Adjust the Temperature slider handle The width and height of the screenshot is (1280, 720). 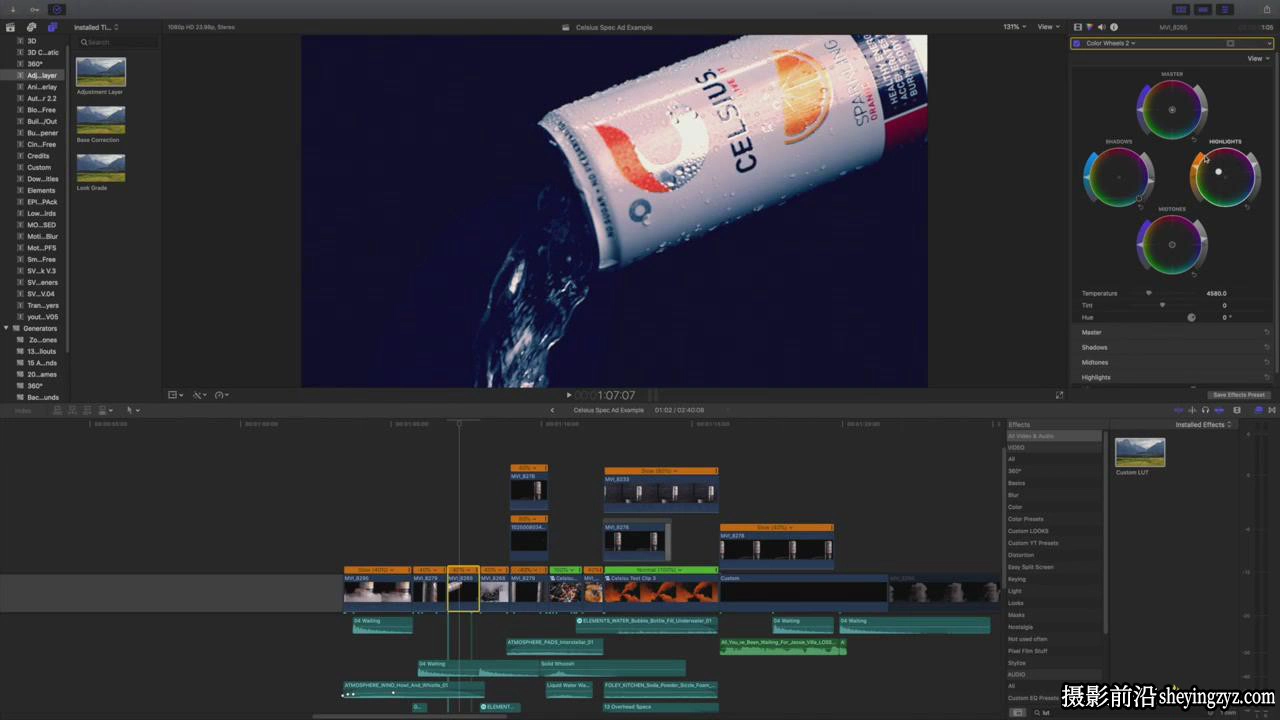[x=1149, y=293]
